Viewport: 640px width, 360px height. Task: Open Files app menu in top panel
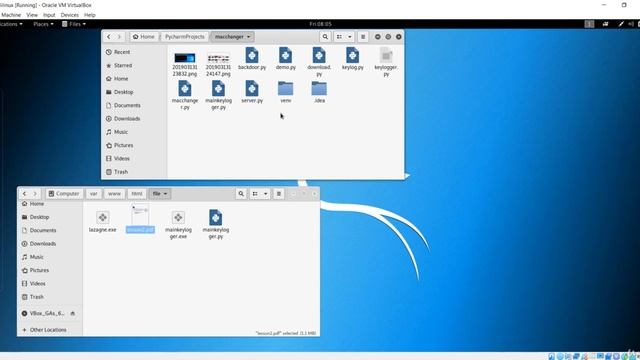[x=74, y=24]
